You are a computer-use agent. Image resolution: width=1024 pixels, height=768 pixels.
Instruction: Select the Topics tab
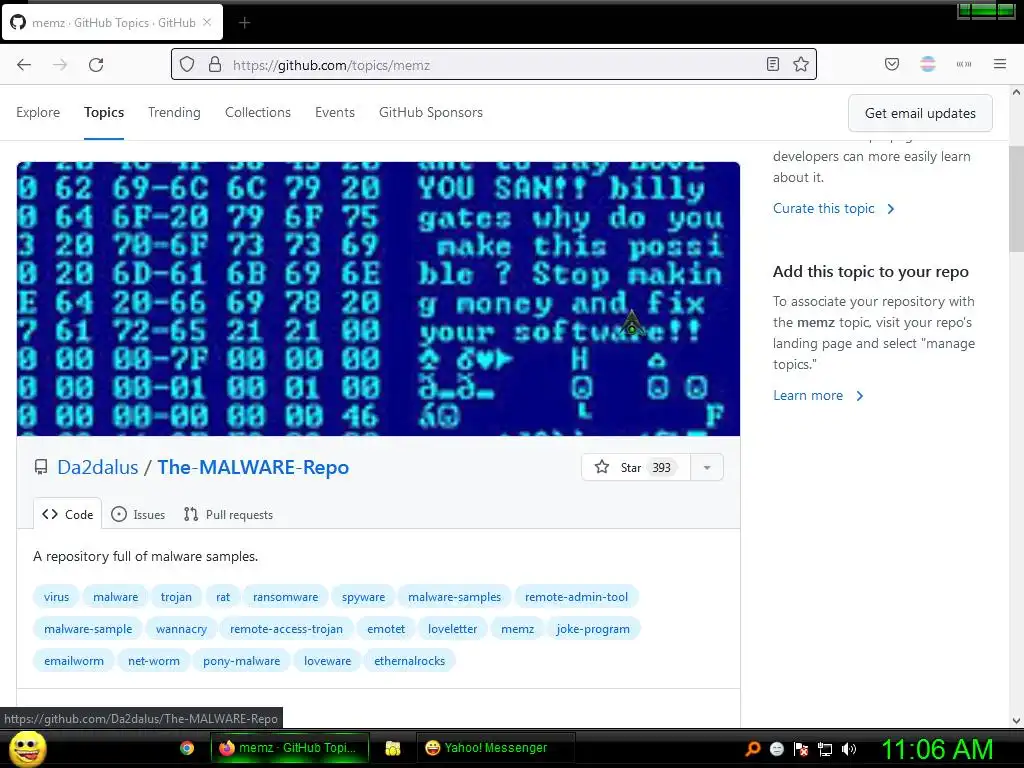click(x=104, y=112)
